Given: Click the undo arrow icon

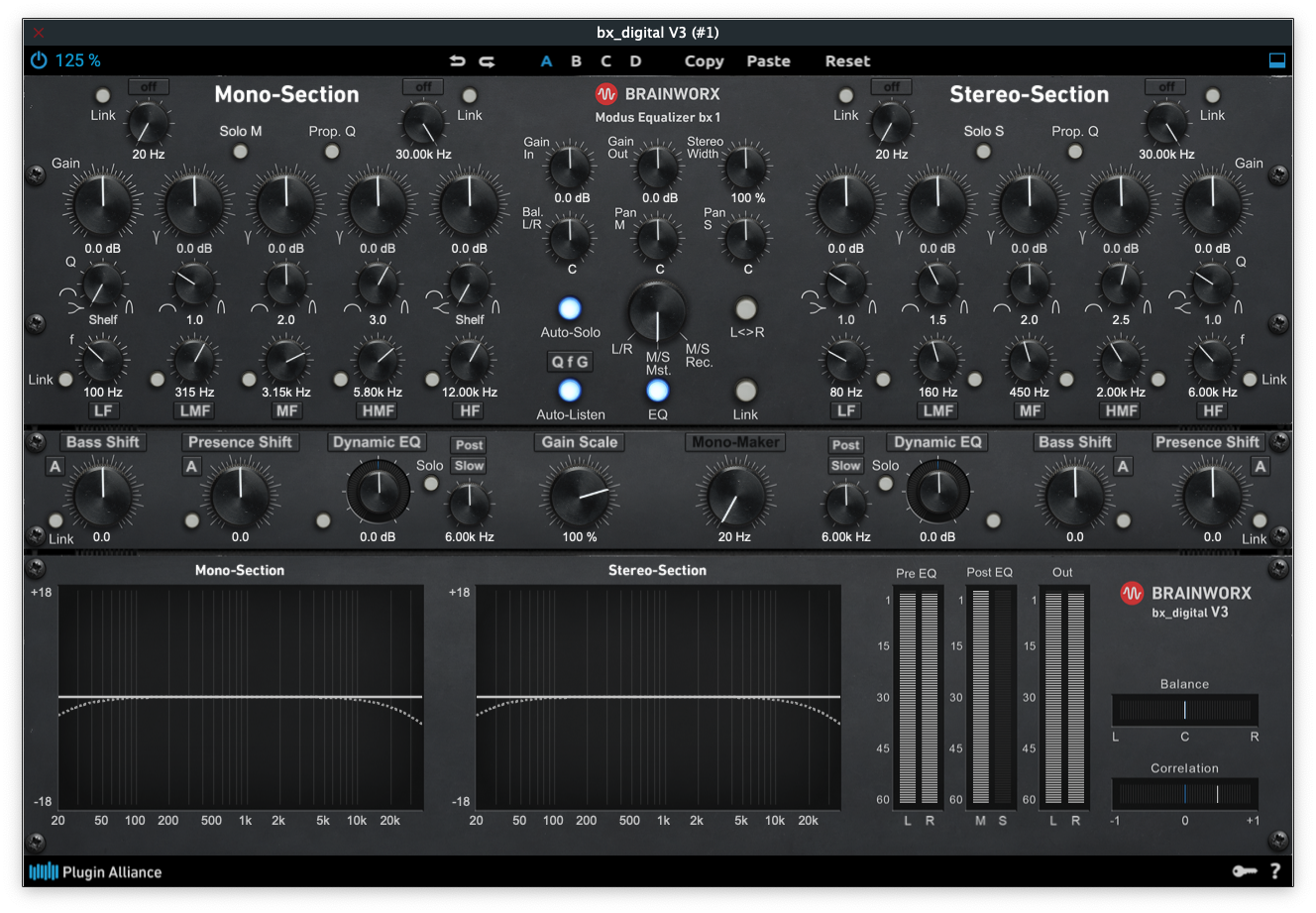Looking at the screenshot, I should coord(457,60).
